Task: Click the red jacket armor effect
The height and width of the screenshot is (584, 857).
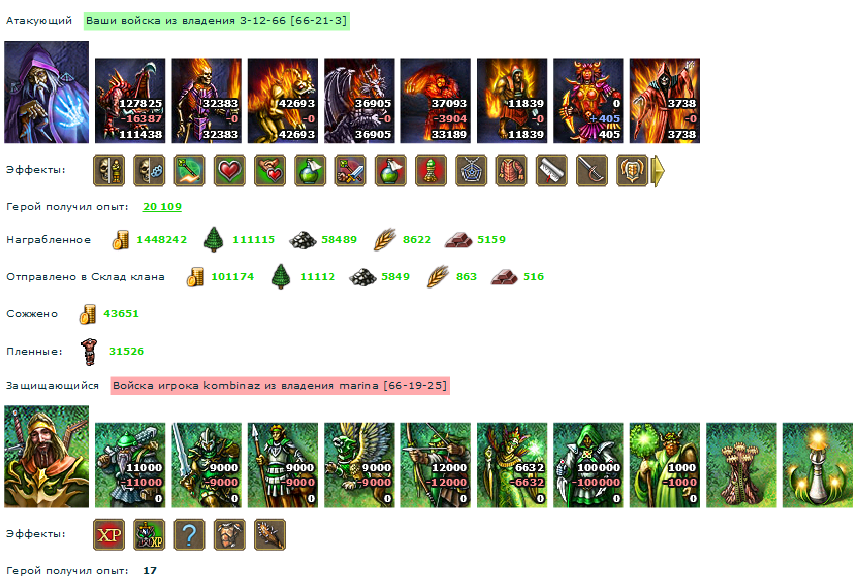Action: (x=512, y=170)
